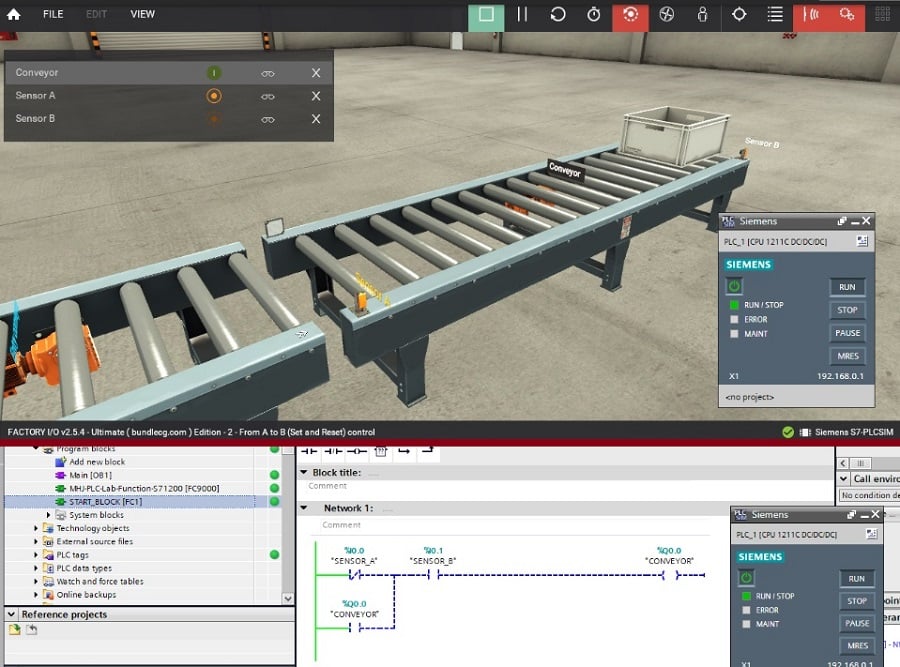Image resolution: width=900 pixels, height=667 pixels.
Task: Collapse Network 1
Action: [x=304, y=508]
